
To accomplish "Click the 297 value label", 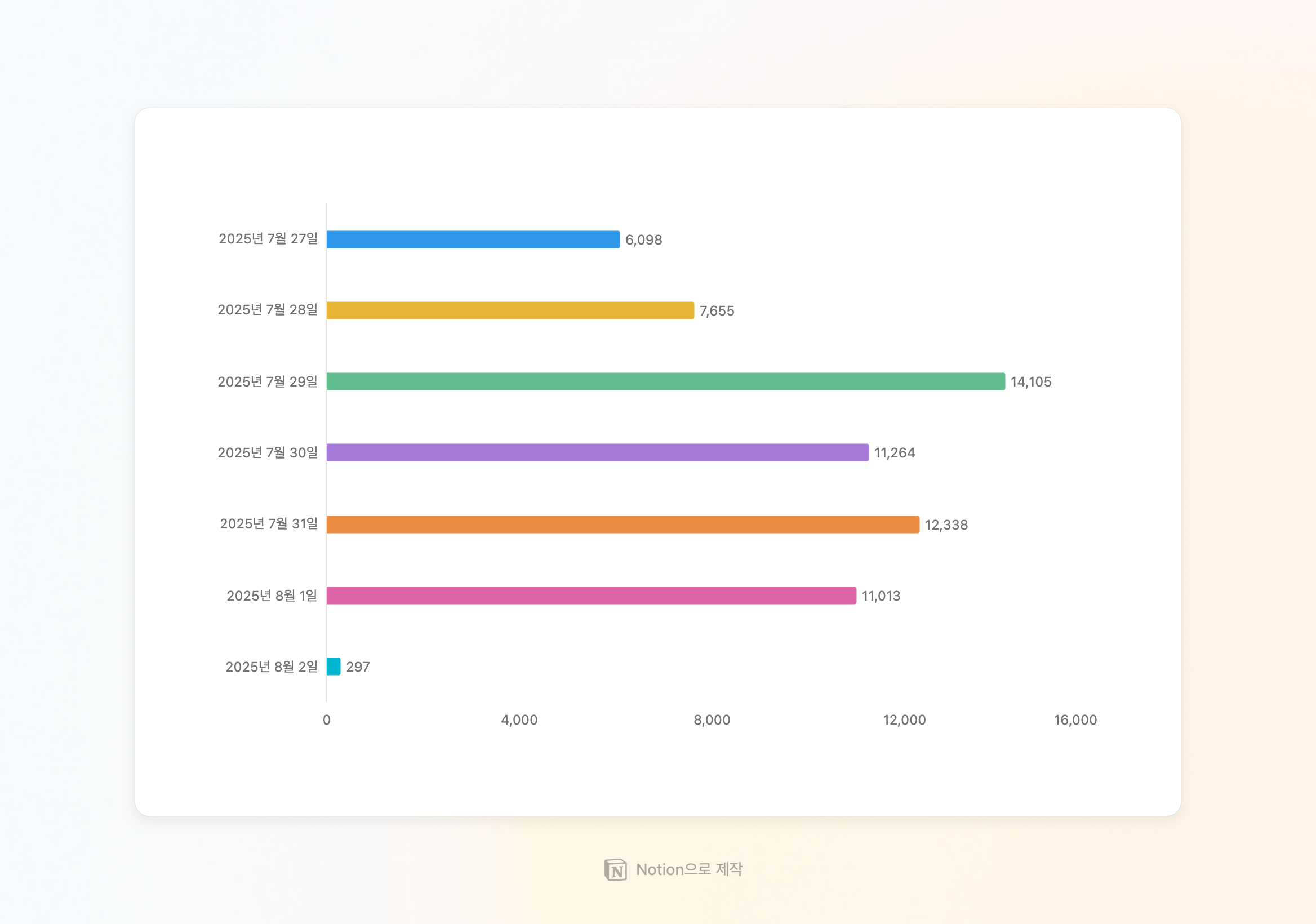I will [x=358, y=667].
